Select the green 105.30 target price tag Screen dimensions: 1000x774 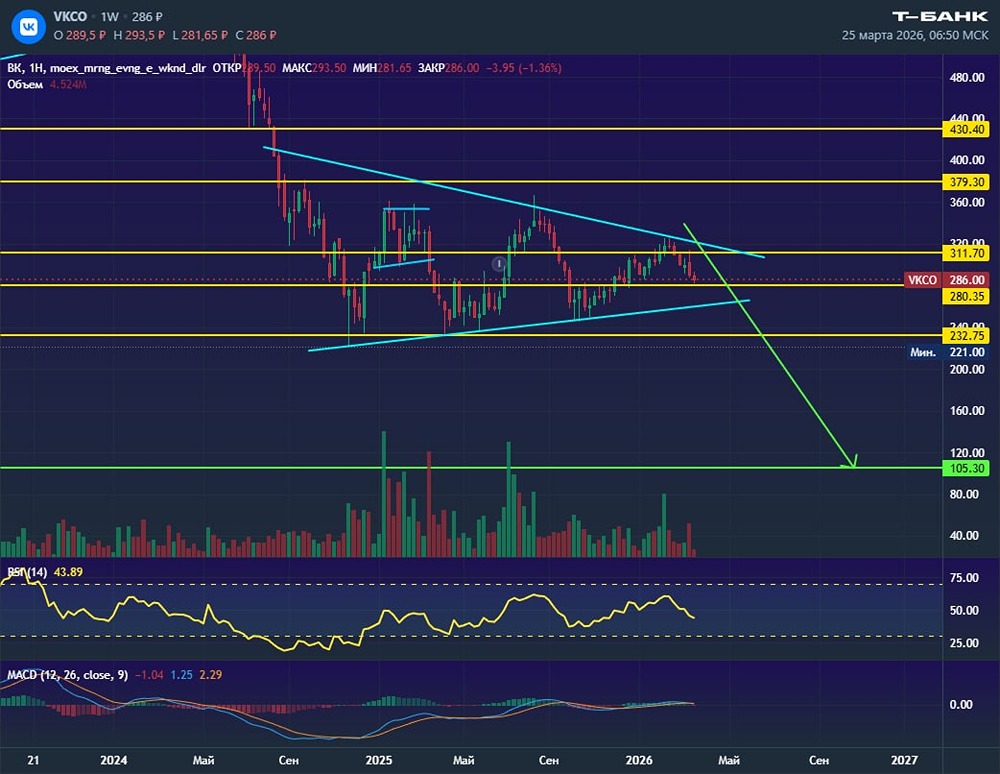tap(966, 468)
